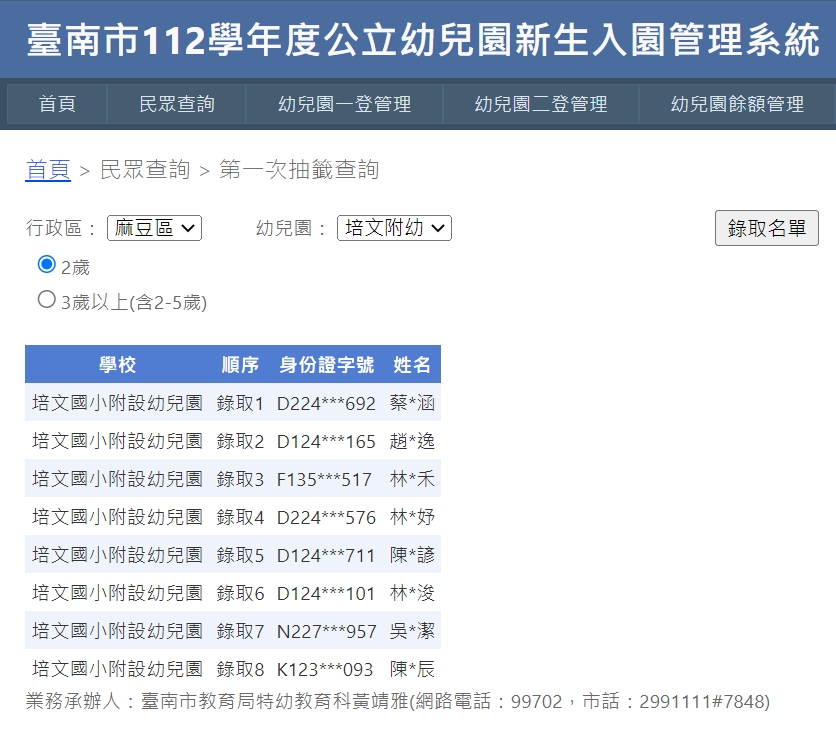Click the name 趙*逸

coord(412,441)
